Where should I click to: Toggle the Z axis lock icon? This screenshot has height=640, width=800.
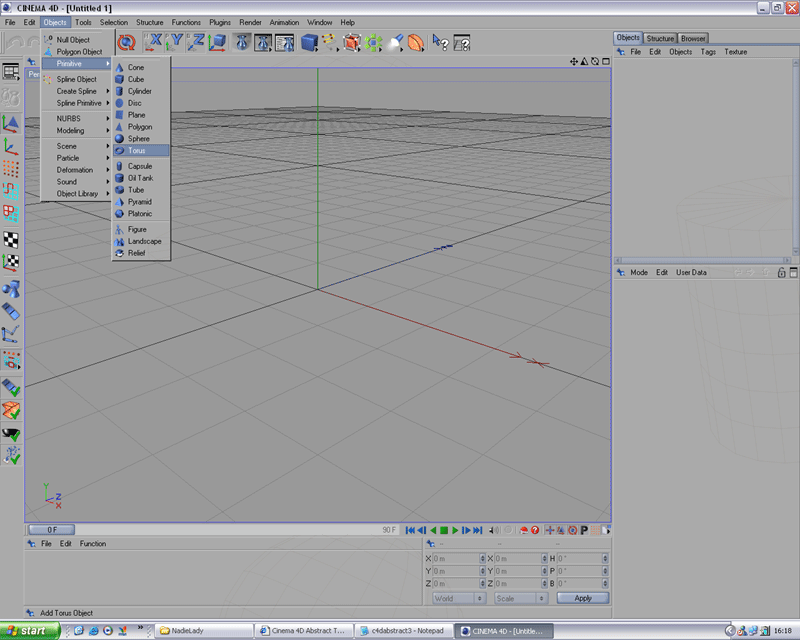pyautogui.click(x=195, y=42)
